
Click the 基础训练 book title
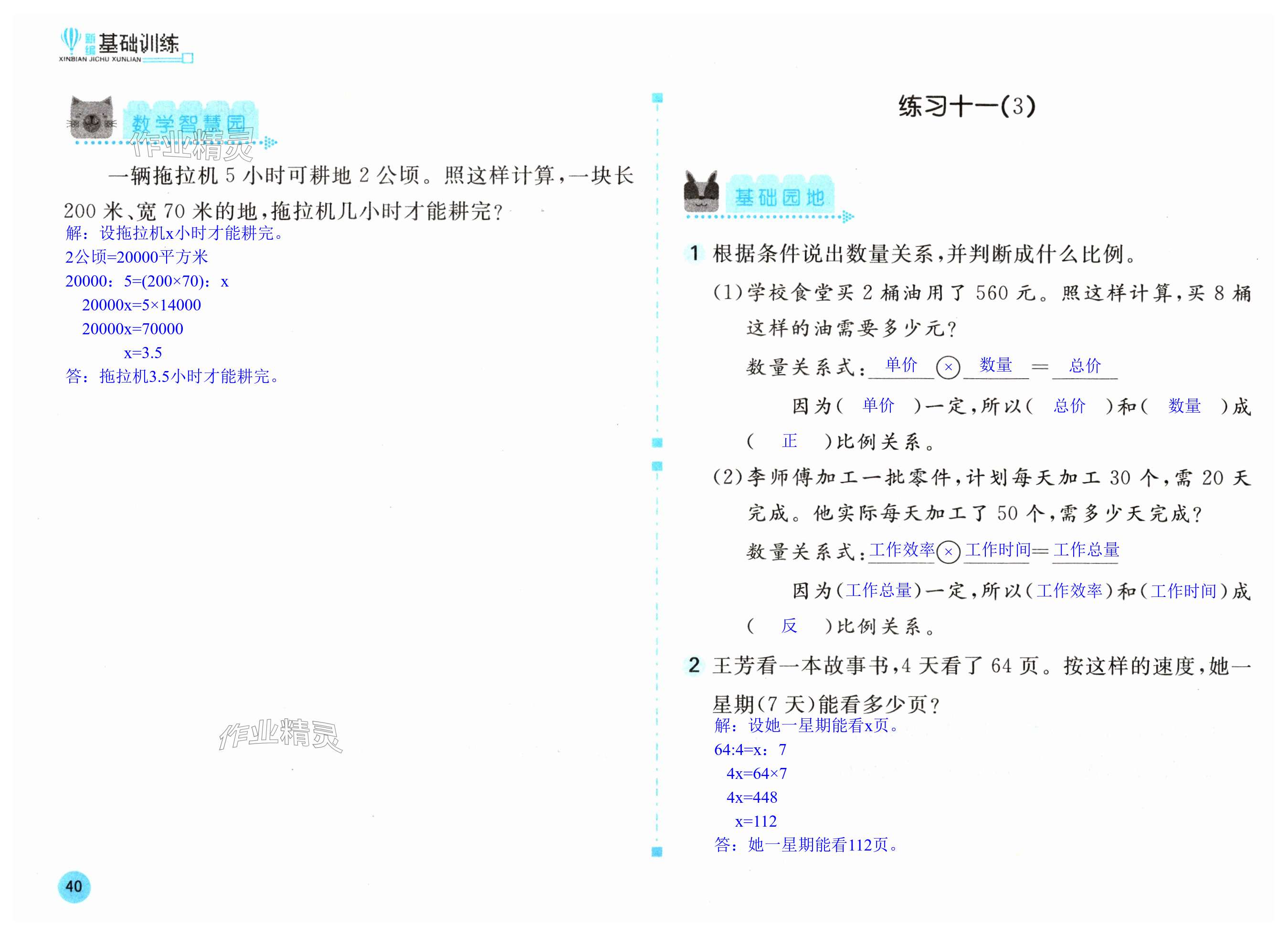coord(138,44)
